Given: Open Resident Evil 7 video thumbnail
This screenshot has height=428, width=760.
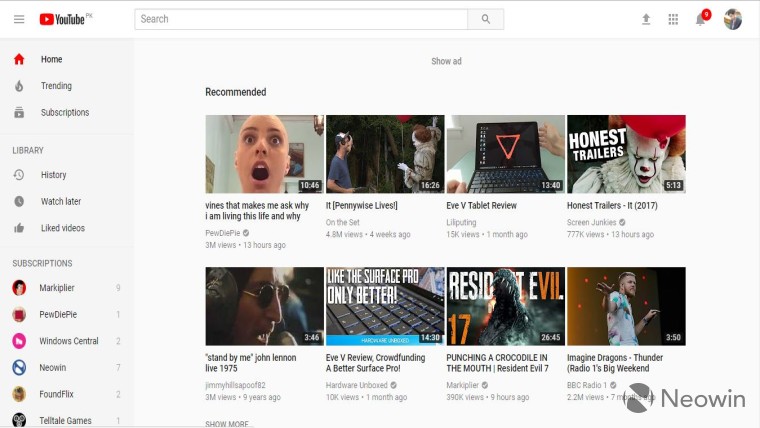Looking at the screenshot, I should click(506, 306).
